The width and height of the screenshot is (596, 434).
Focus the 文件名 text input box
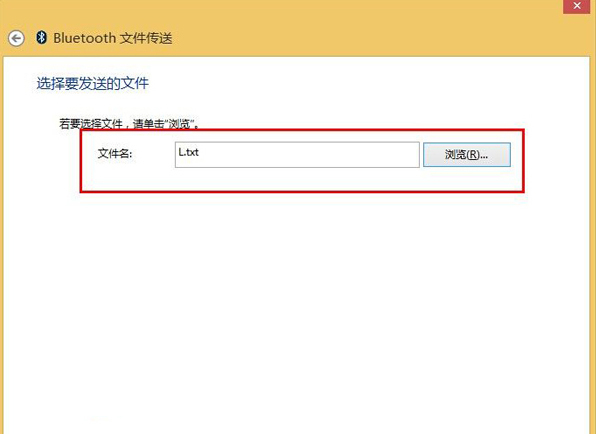(x=297, y=155)
